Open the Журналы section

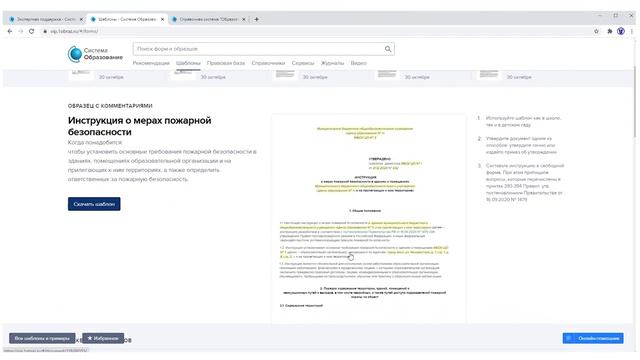[x=332, y=63]
